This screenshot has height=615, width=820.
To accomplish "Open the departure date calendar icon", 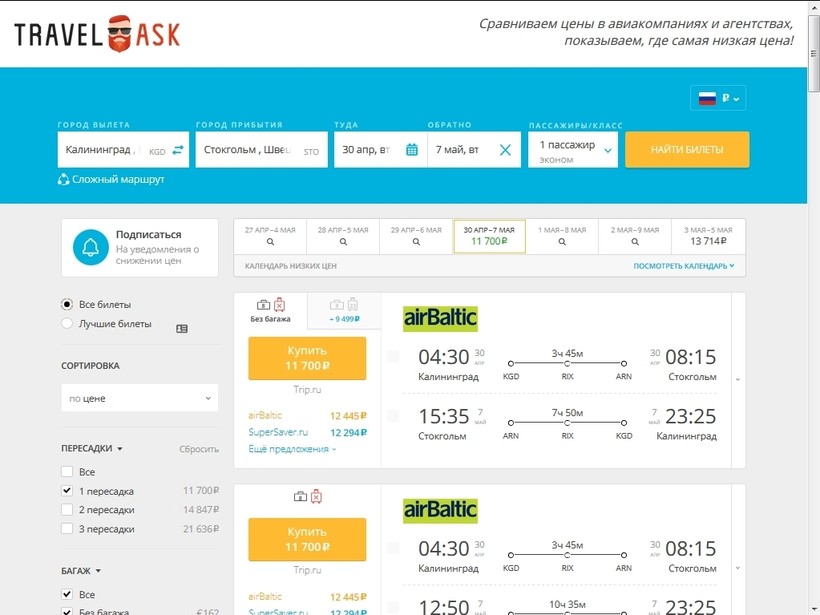I will tap(412, 150).
